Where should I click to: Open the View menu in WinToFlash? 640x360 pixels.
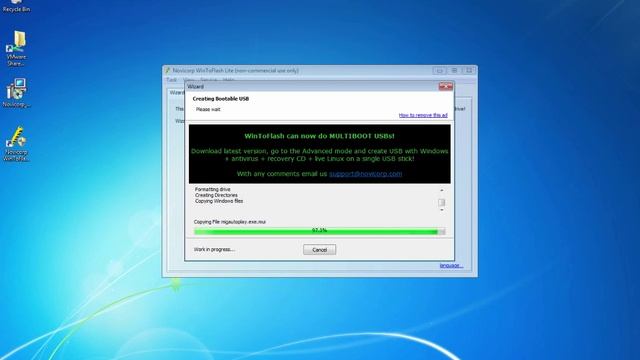189,80
